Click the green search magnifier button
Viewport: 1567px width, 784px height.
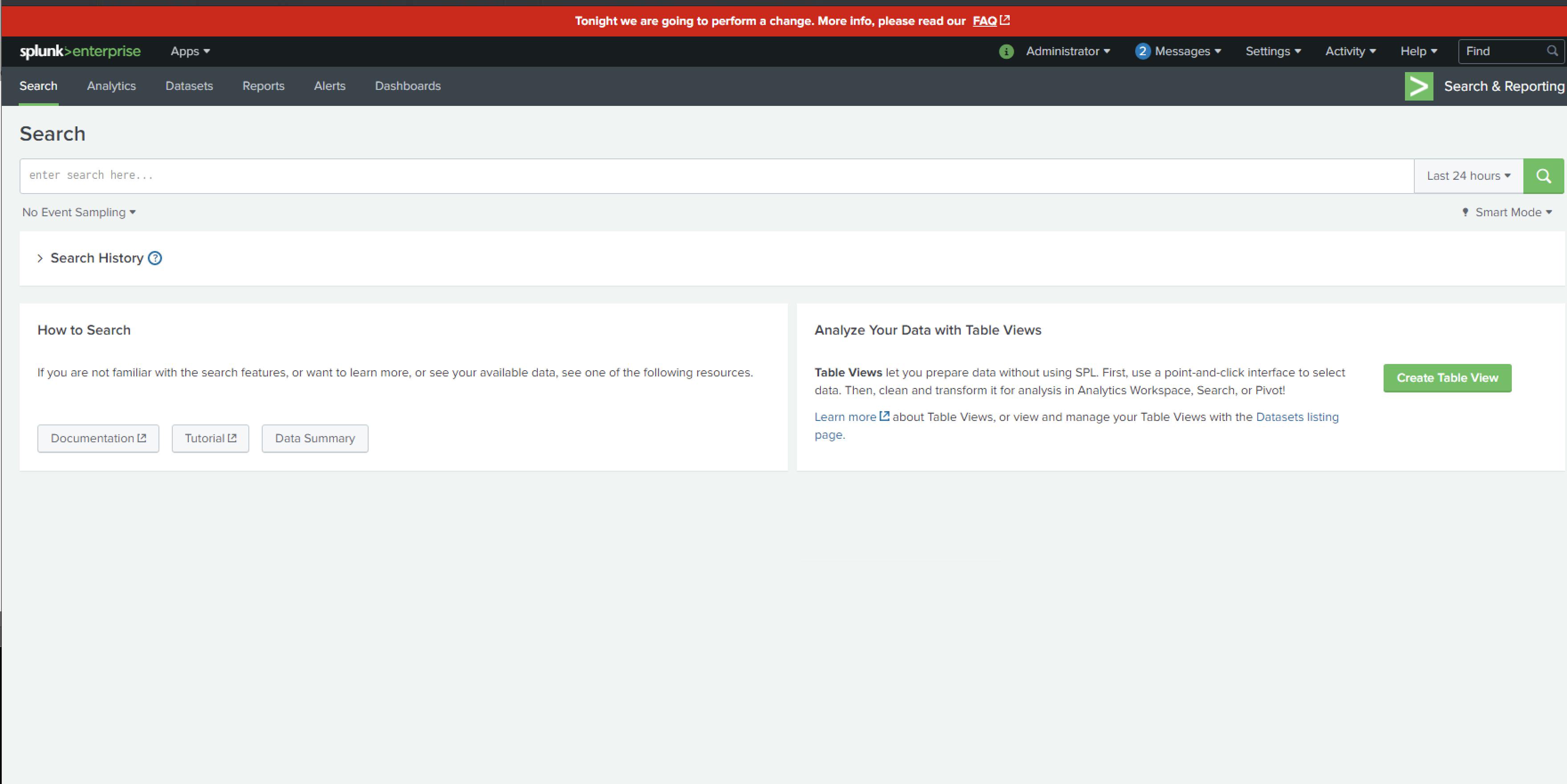(1543, 176)
